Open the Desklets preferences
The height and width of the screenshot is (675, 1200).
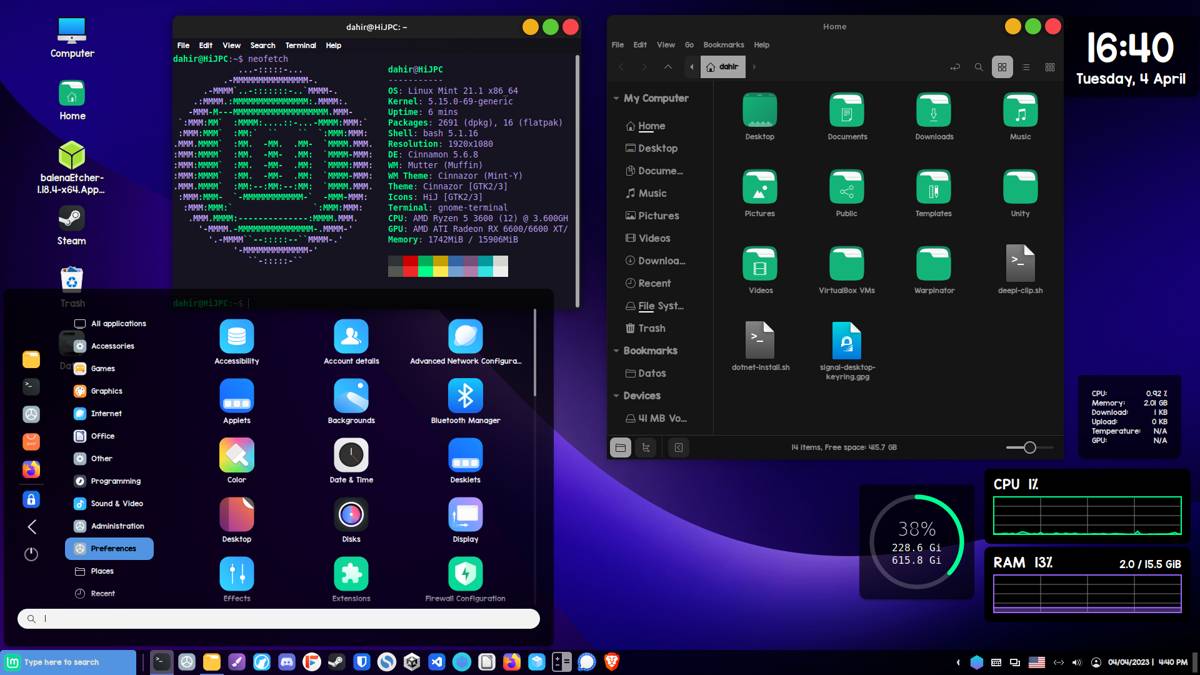click(465, 461)
